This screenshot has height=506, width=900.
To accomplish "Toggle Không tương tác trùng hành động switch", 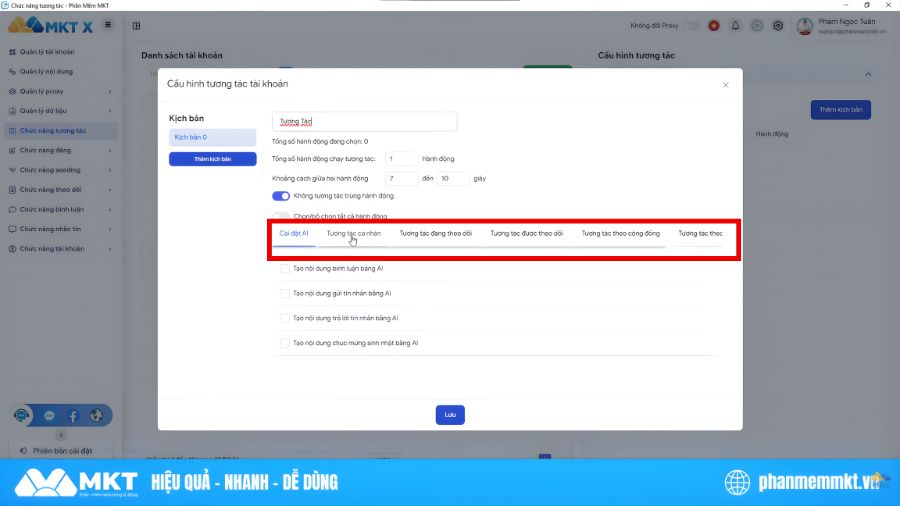I will pos(281,196).
